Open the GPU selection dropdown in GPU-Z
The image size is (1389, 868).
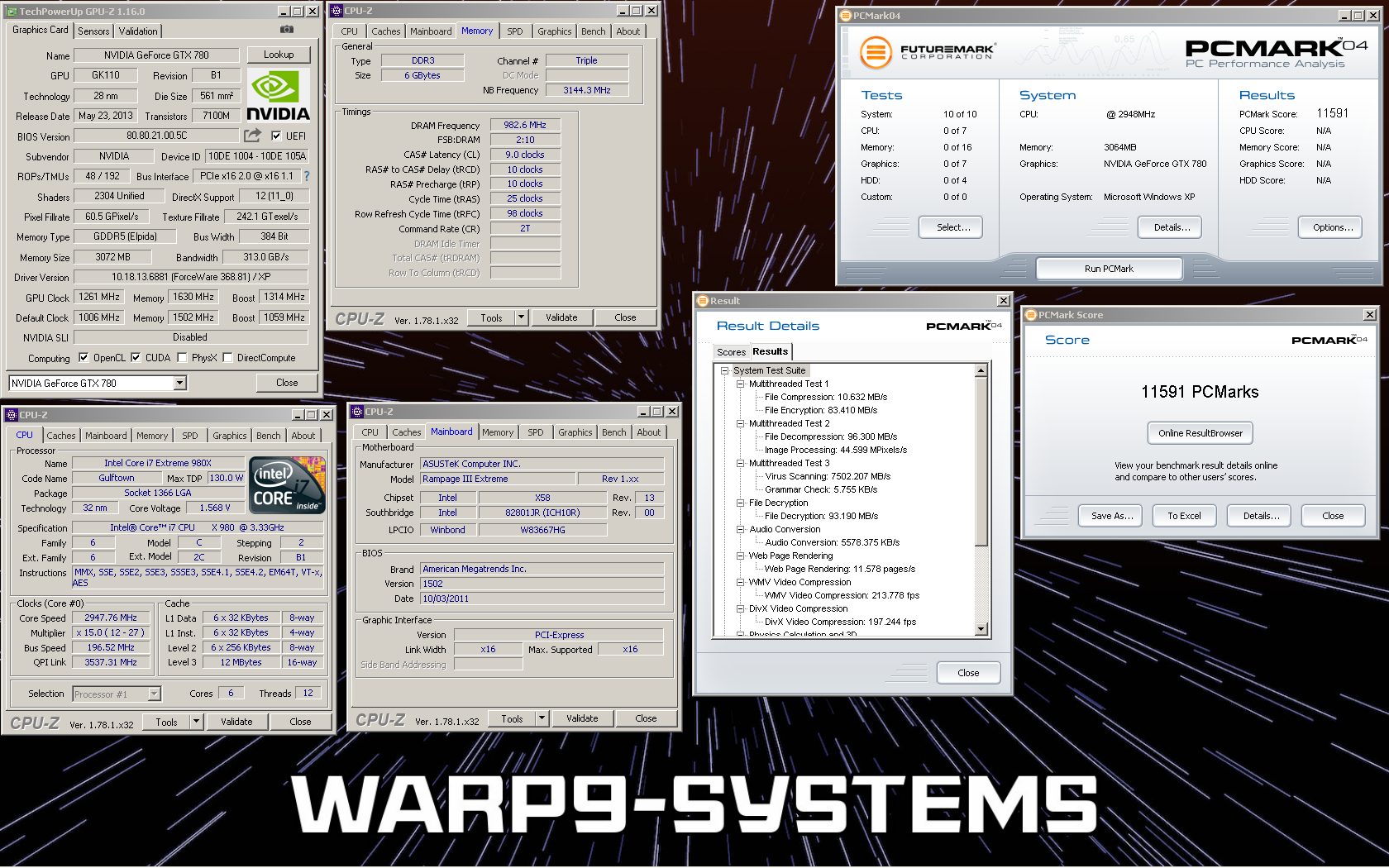[x=179, y=383]
